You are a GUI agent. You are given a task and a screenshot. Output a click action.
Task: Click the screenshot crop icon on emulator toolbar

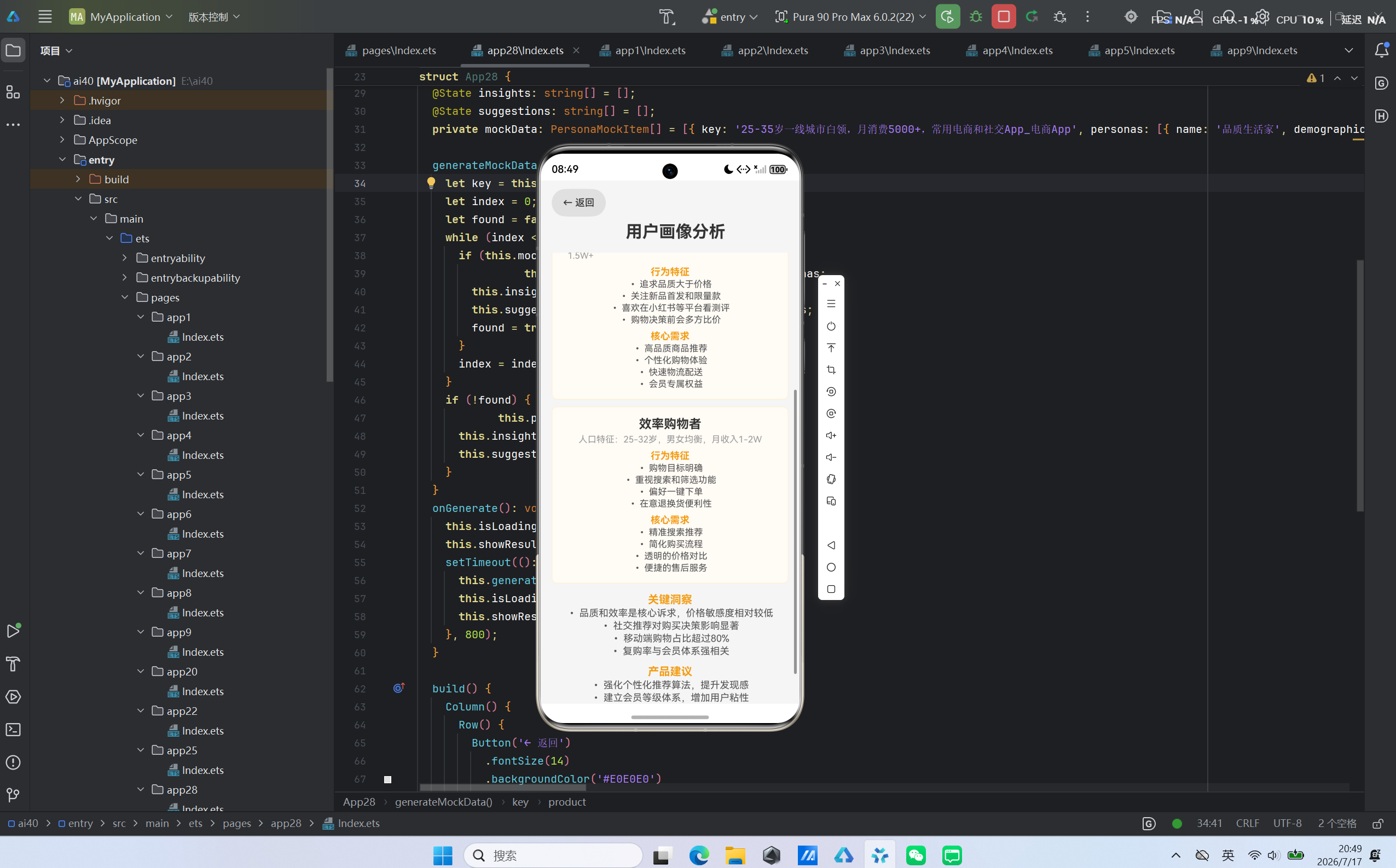click(x=831, y=370)
